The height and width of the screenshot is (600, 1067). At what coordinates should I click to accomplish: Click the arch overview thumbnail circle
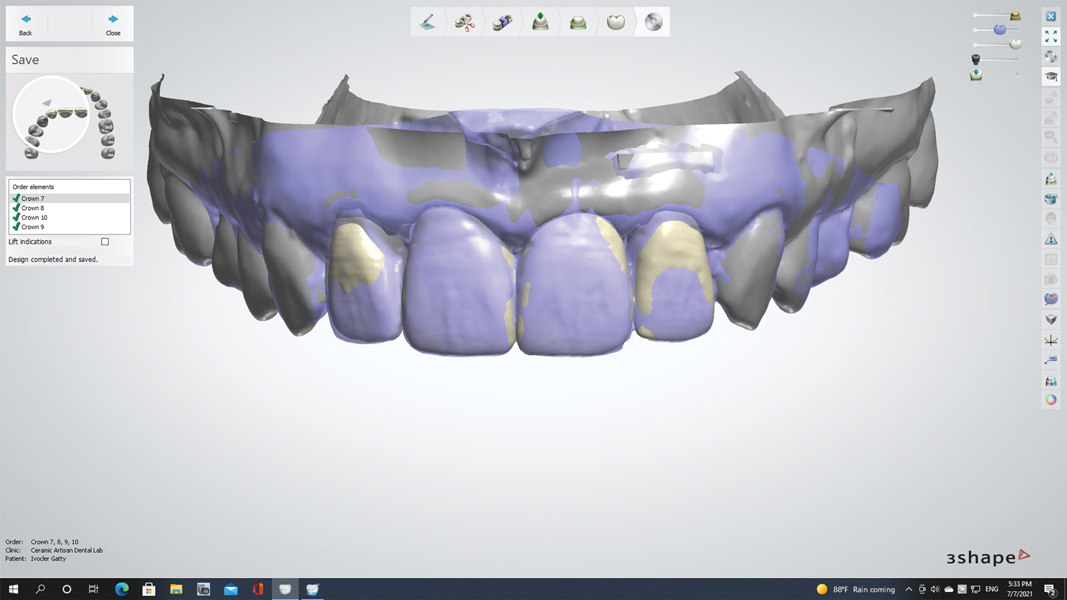pos(51,115)
